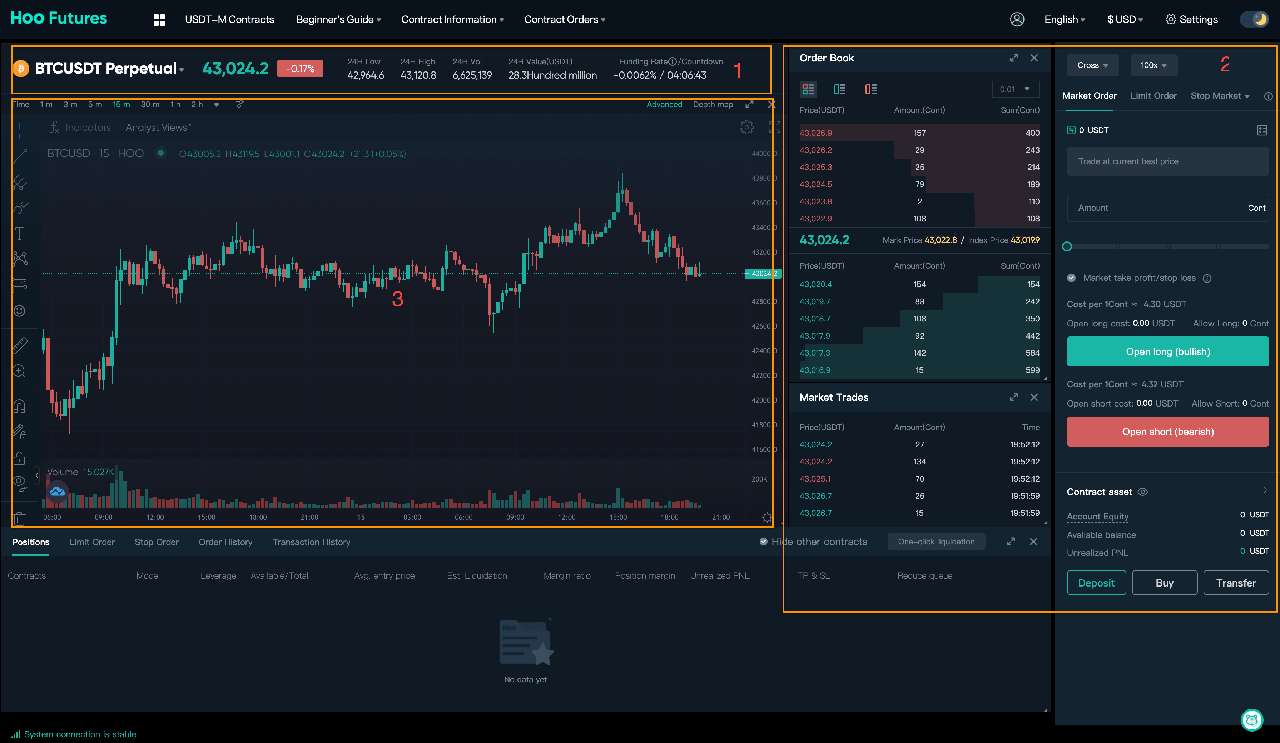The image size is (1280, 743).
Task: Open bottom-right chart axis settings gear
Action: point(767,518)
